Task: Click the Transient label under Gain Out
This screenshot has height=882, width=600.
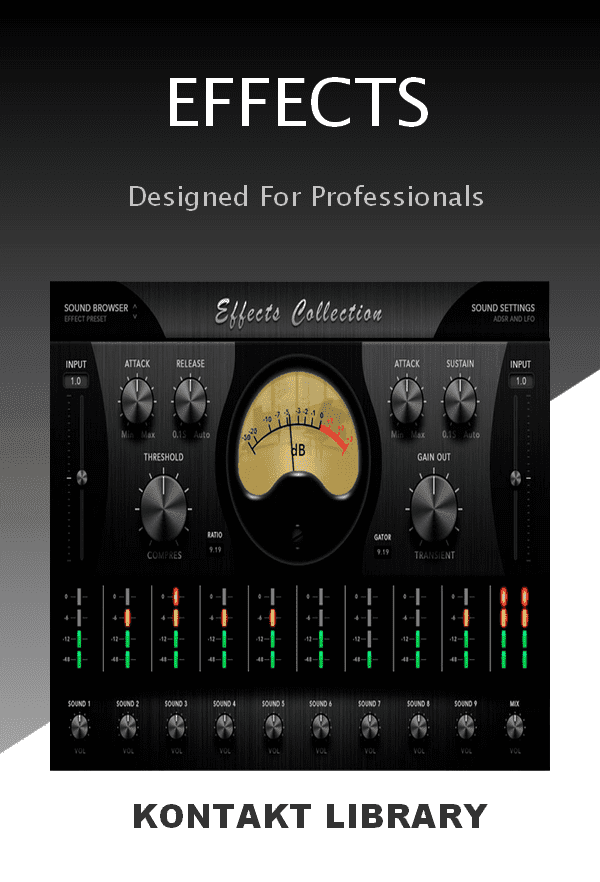Action: coord(434,555)
